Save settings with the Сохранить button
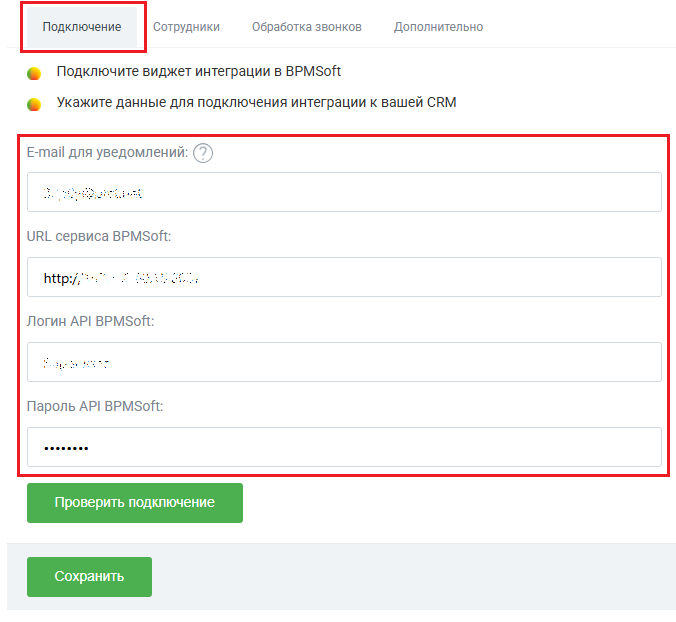676x622 pixels. tap(89, 577)
